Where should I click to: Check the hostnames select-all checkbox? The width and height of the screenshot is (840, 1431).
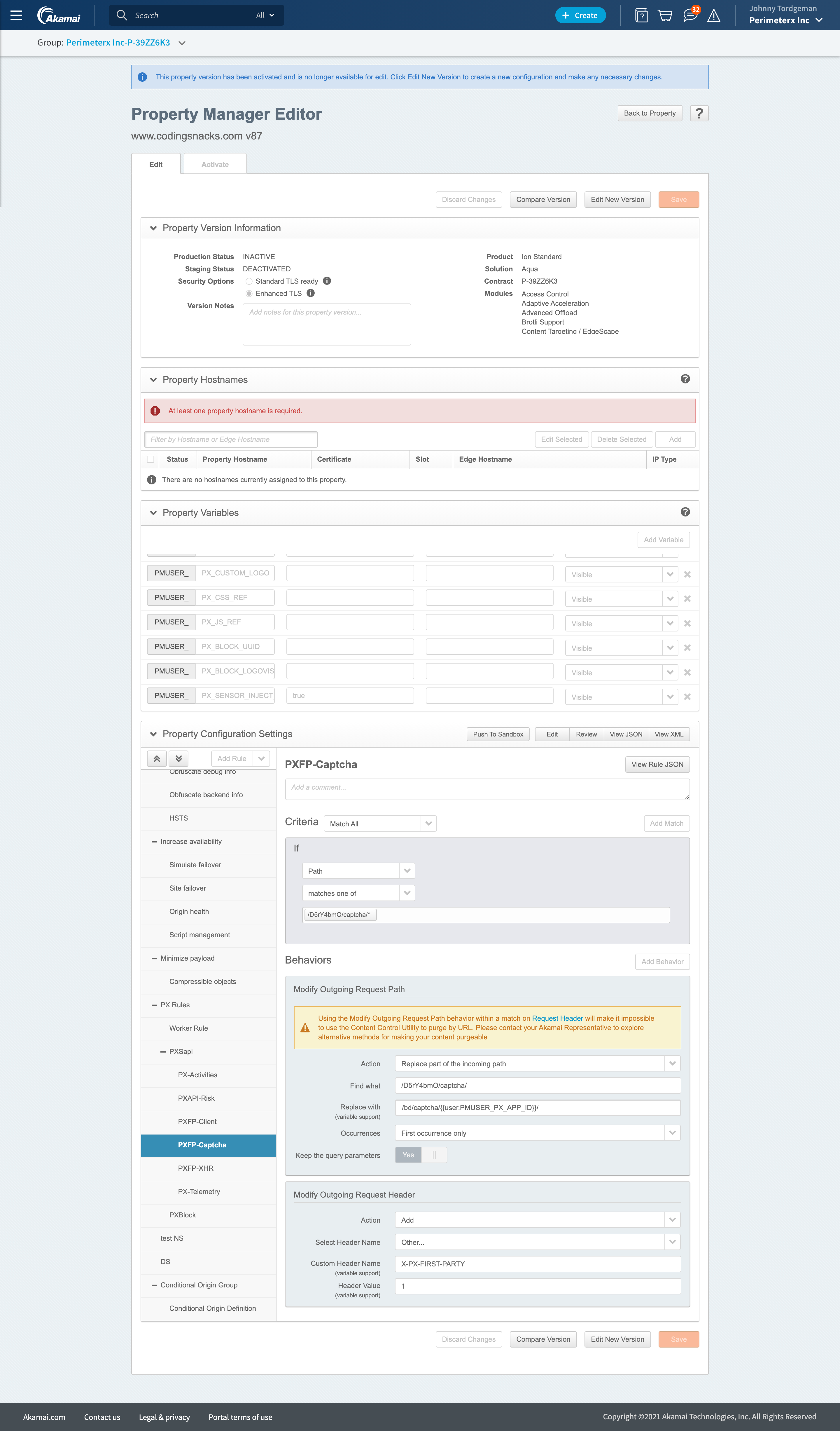click(150, 459)
